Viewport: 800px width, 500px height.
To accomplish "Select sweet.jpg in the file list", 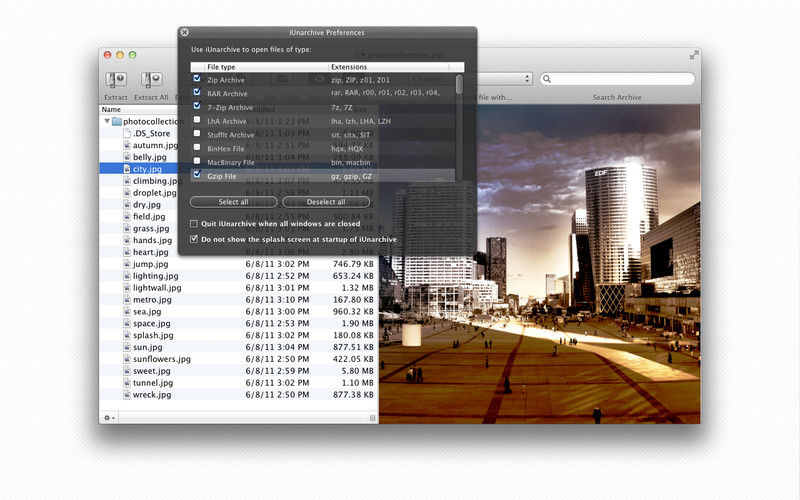I will point(152,371).
